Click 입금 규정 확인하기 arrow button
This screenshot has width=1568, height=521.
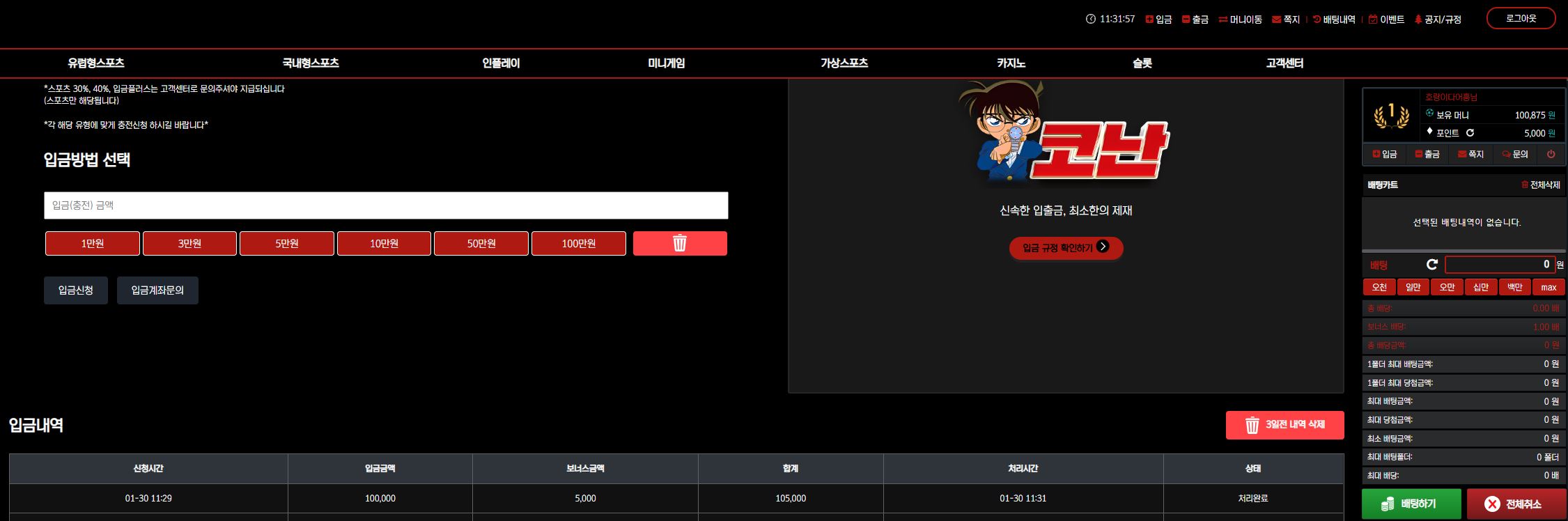point(1066,247)
